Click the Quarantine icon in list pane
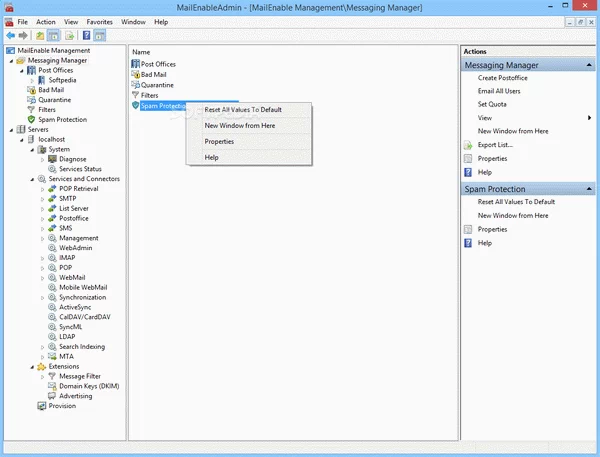The width and height of the screenshot is (600, 457). (135, 85)
